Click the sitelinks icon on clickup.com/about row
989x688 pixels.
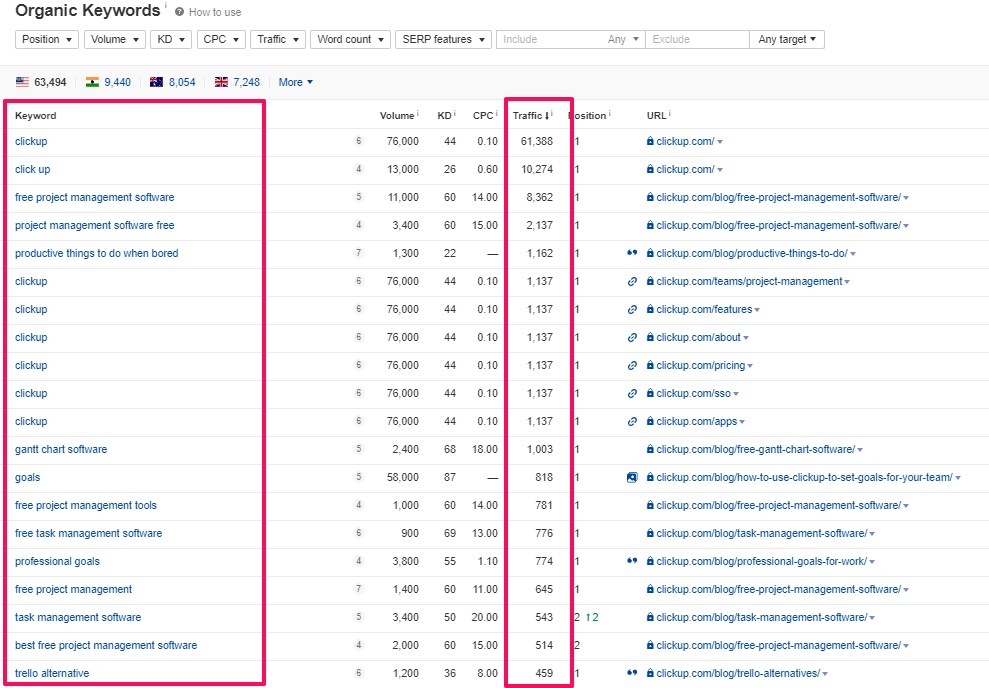coord(632,338)
